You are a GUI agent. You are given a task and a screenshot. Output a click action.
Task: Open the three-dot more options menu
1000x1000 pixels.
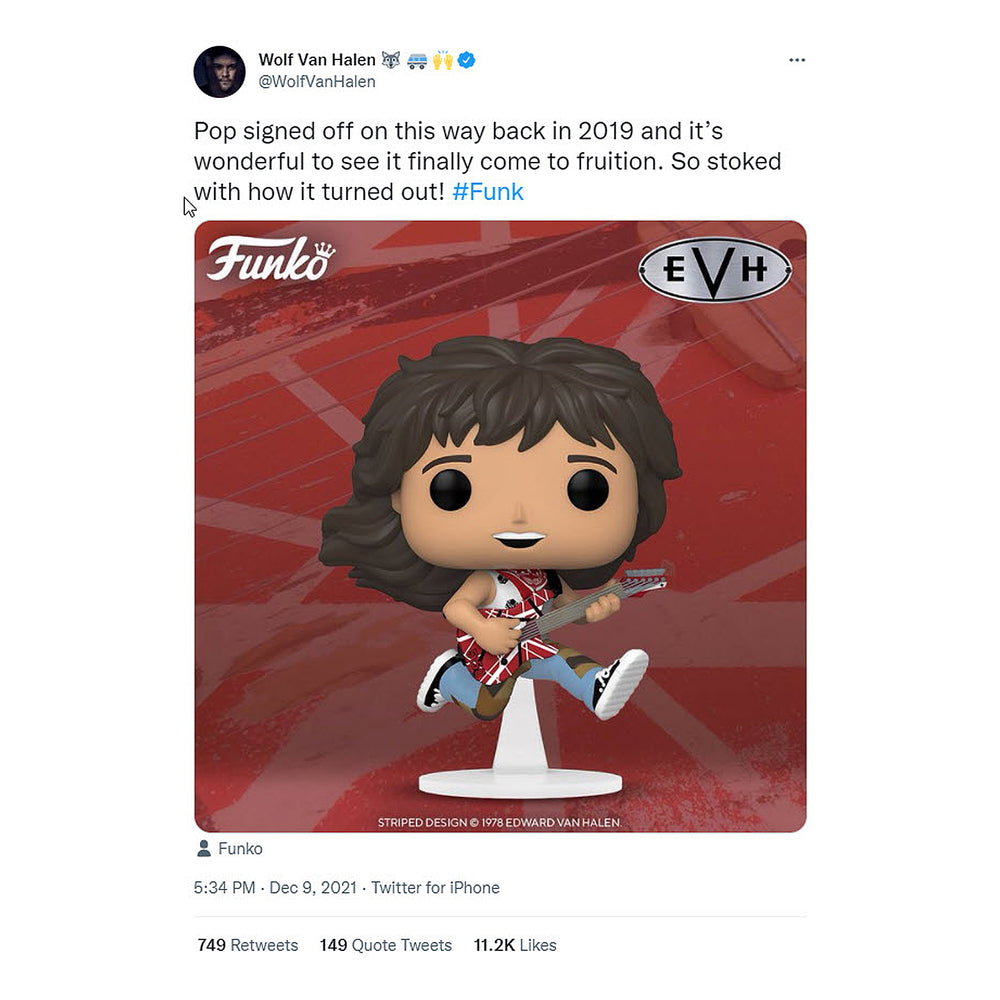coord(797,60)
